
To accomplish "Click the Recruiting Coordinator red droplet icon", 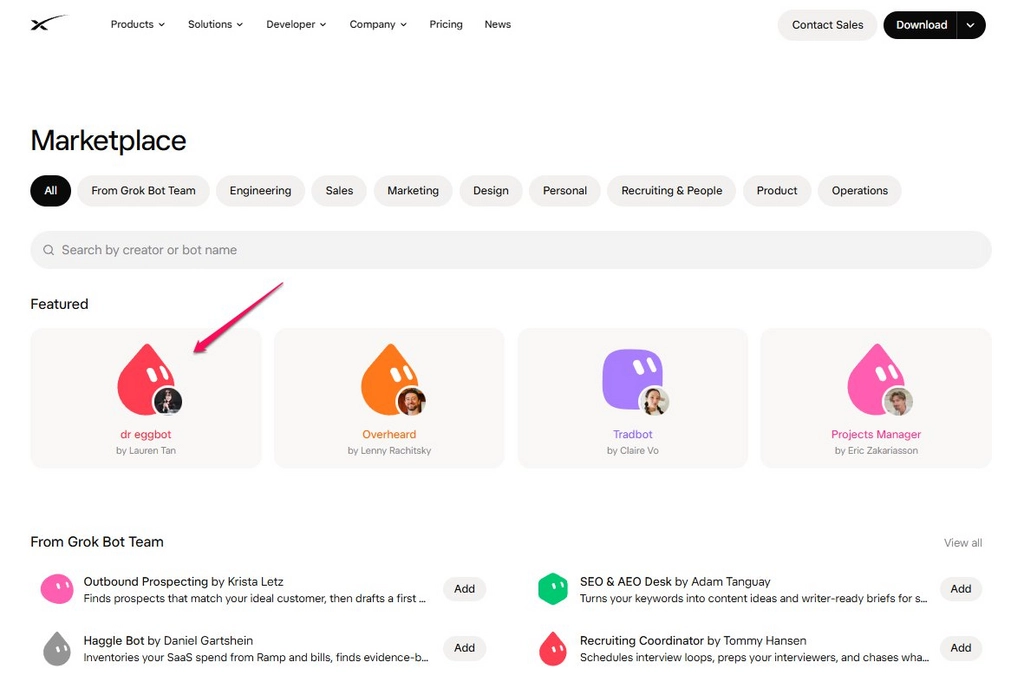I will point(553,649).
